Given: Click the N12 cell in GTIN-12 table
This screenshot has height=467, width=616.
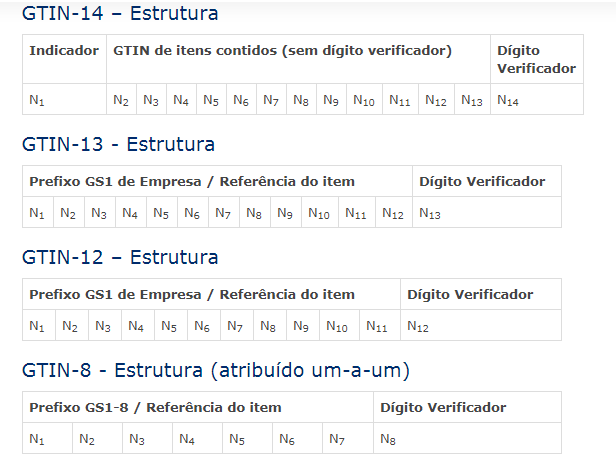Looking at the screenshot, I should 417,326.
